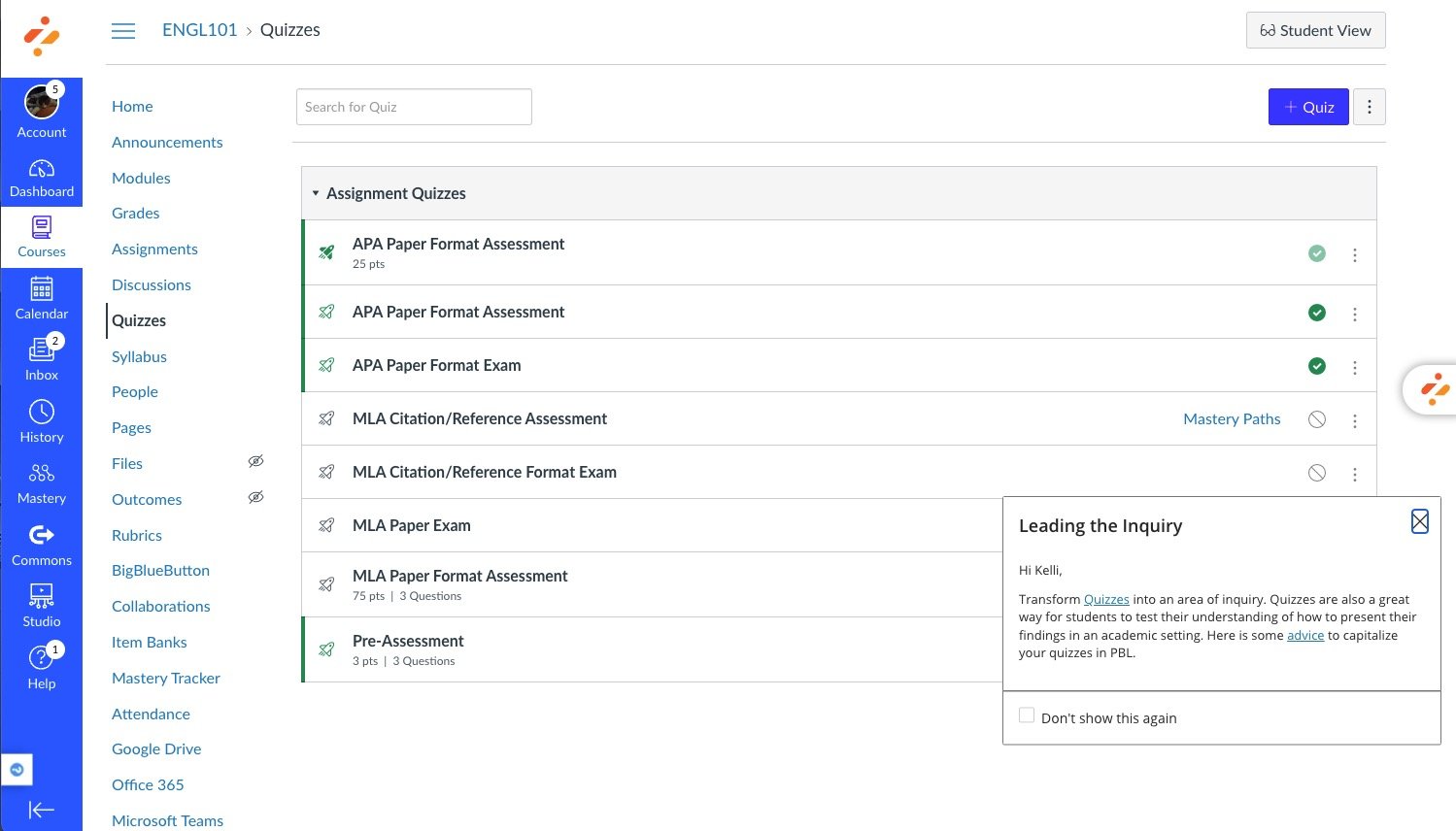The width and height of the screenshot is (1456, 831).
Task: Open the Help menu icon
Action: (x=41, y=667)
